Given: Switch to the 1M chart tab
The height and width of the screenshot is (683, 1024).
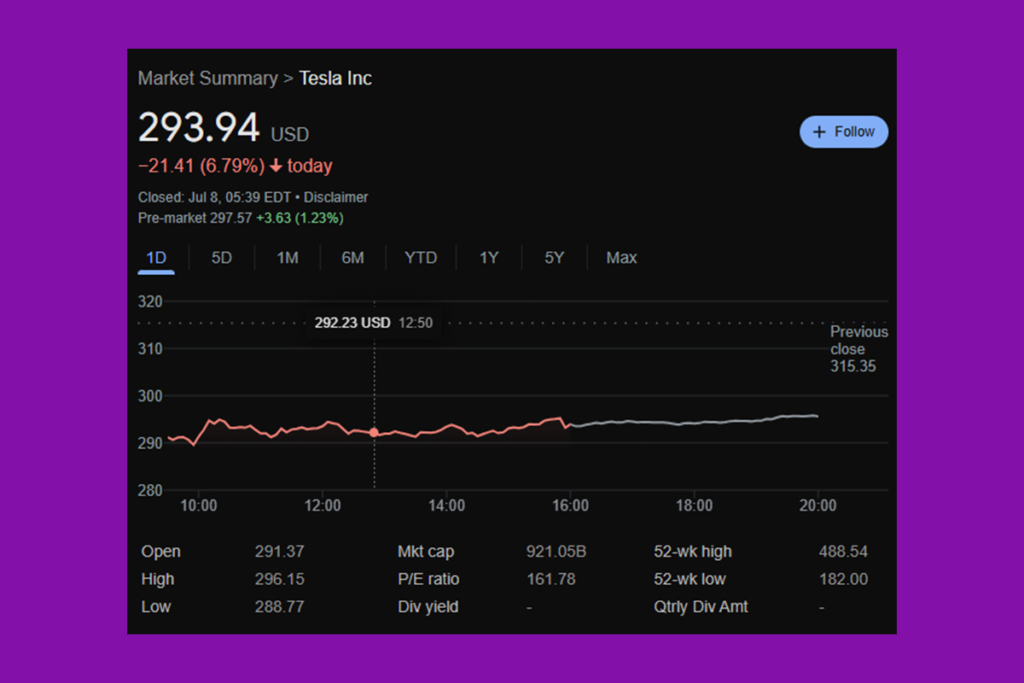Looking at the screenshot, I should [287, 258].
